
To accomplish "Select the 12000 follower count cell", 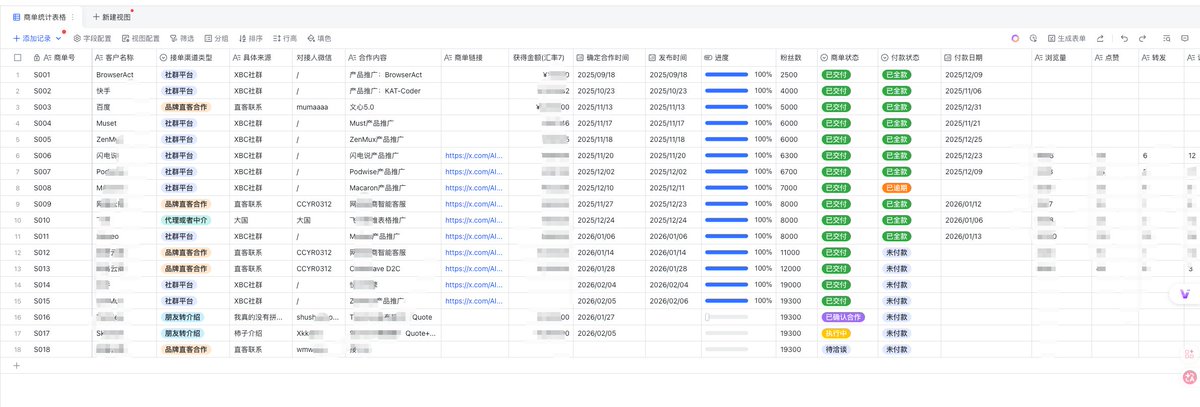I will pyautogui.click(x=796, y=269).
